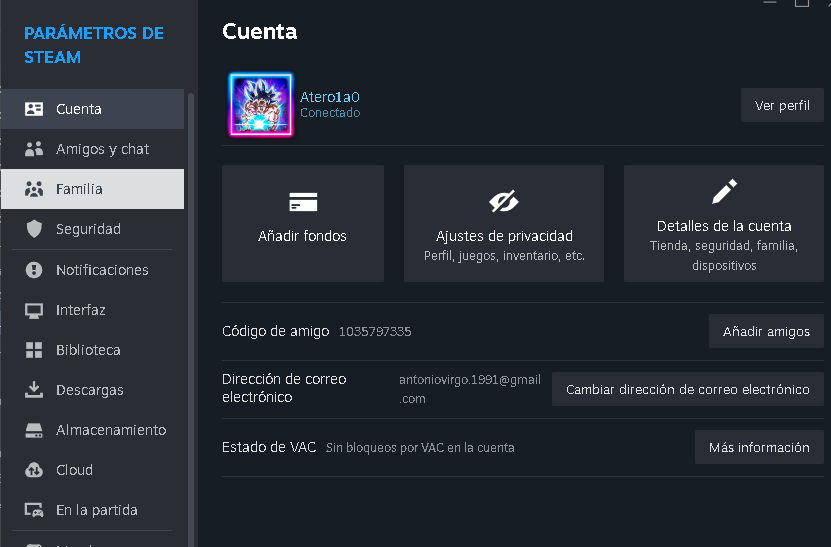Select Cloud in the settings list
The image size is (831, 547).
pos(93,470)
